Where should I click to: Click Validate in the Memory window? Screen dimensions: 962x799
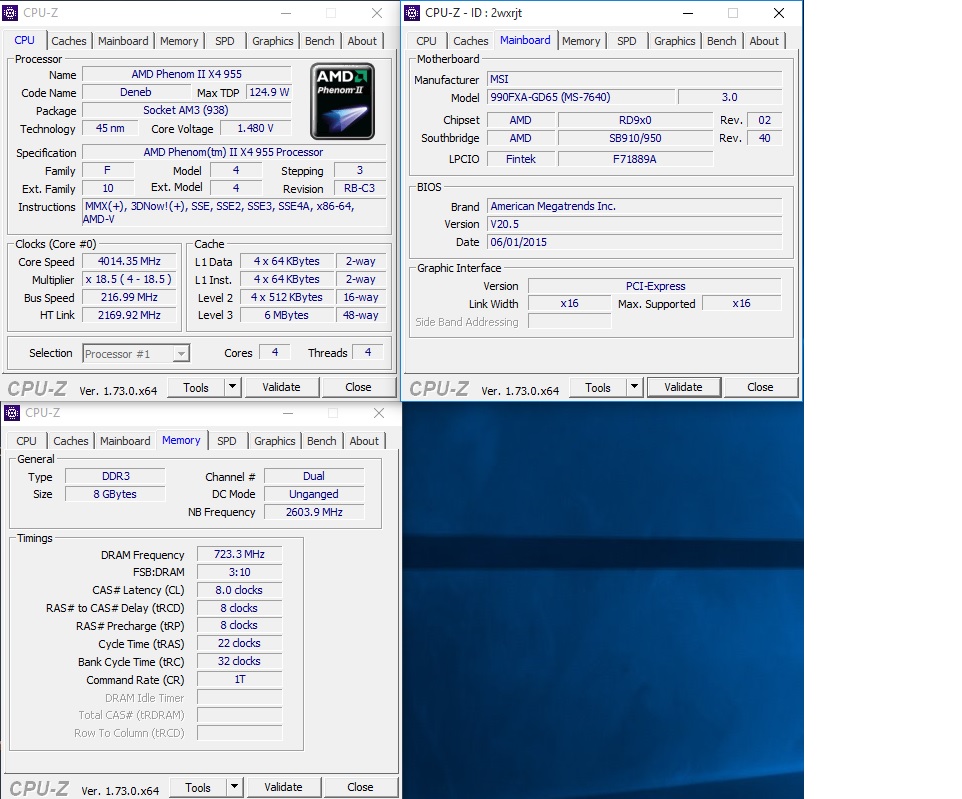click(283, 788)
